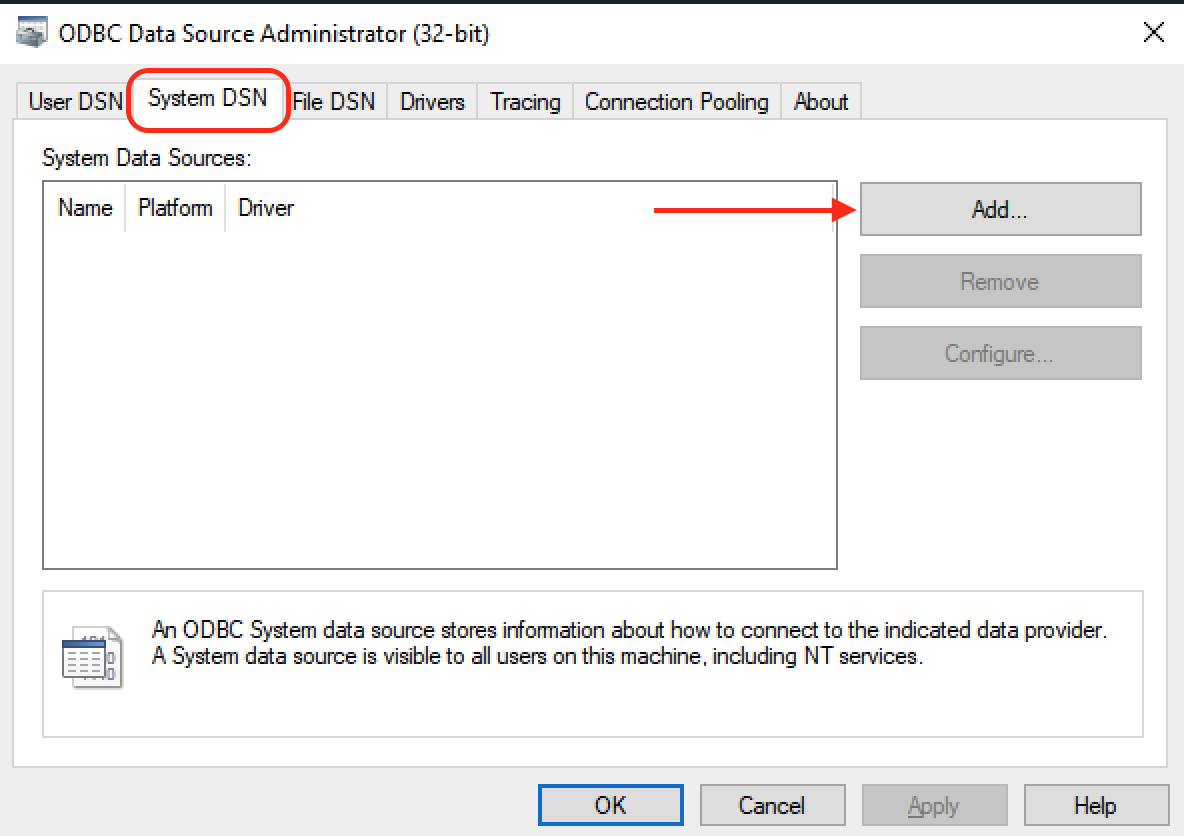Click the Platform column header

tap(175, 208)
